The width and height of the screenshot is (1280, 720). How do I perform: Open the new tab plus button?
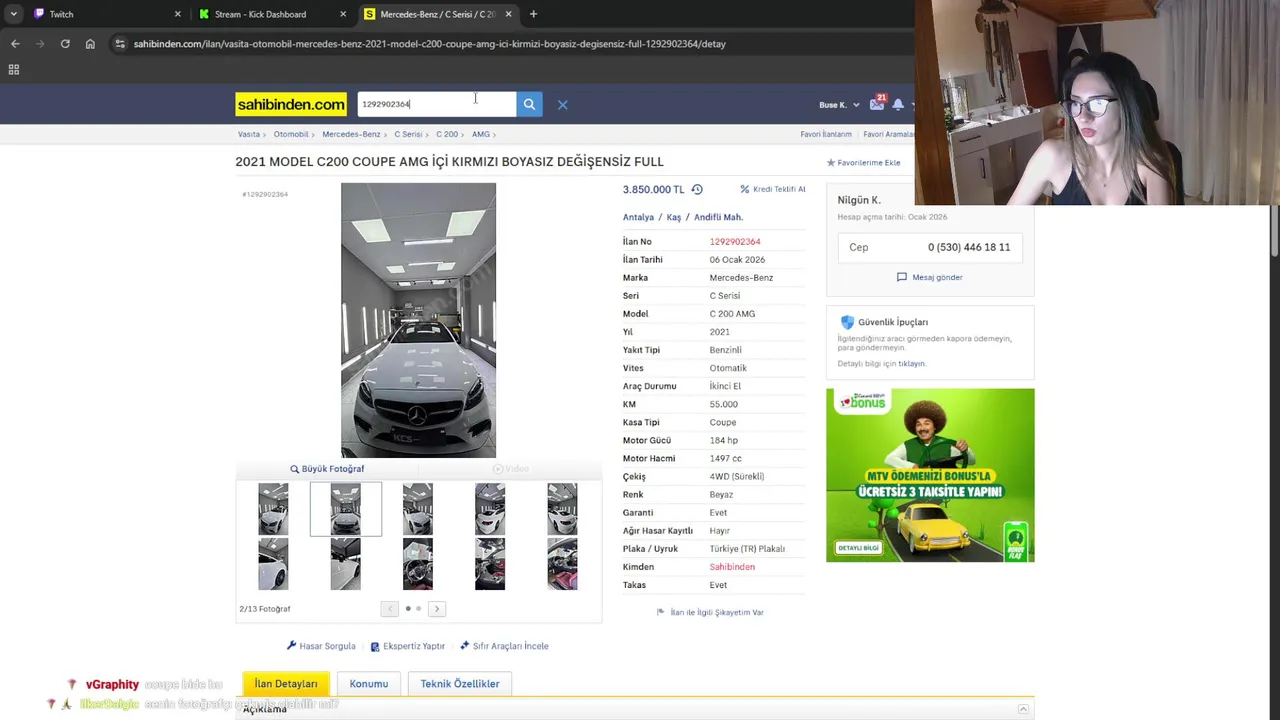pyautogui.click(x=533, y=14)
